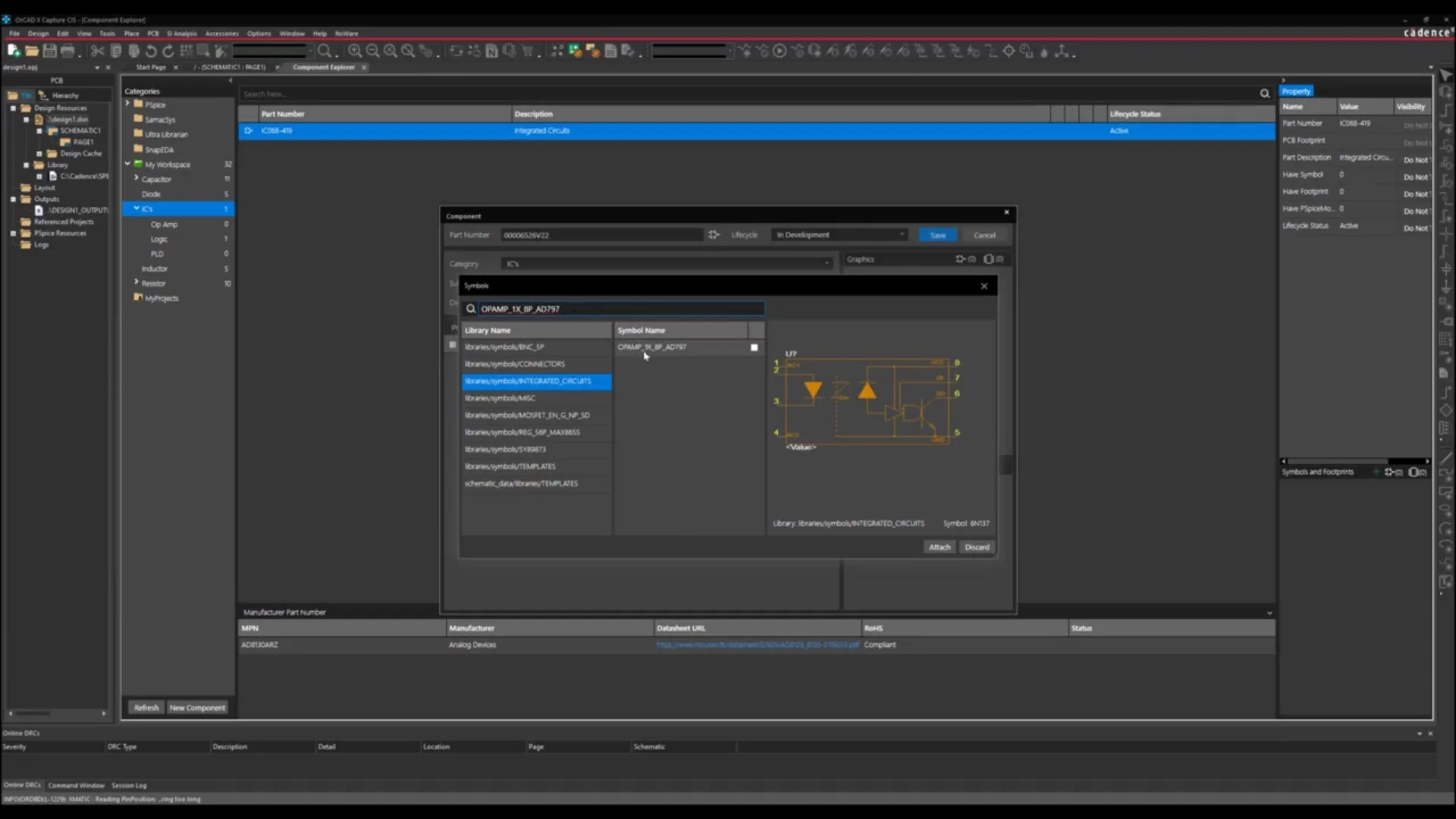
Task: Expand the Design Resources tree node
Action: (13, 108)
